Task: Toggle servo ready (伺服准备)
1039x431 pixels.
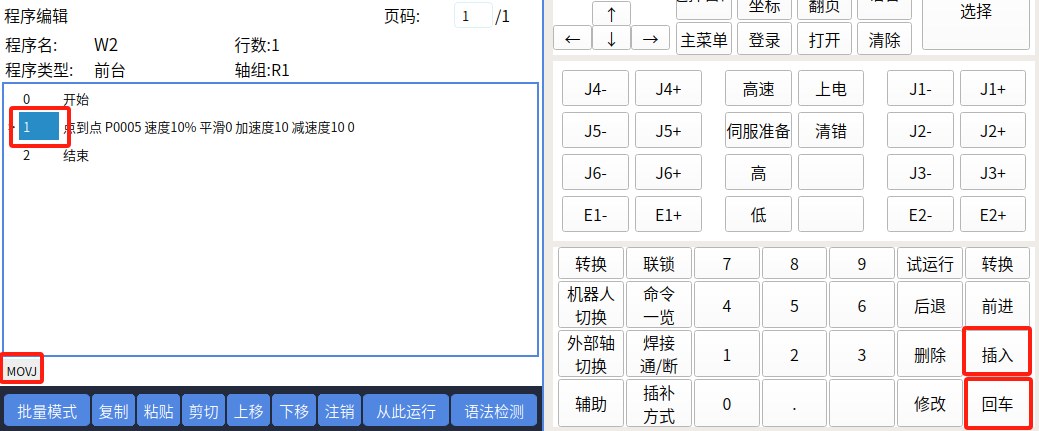Action: [758, 131]
